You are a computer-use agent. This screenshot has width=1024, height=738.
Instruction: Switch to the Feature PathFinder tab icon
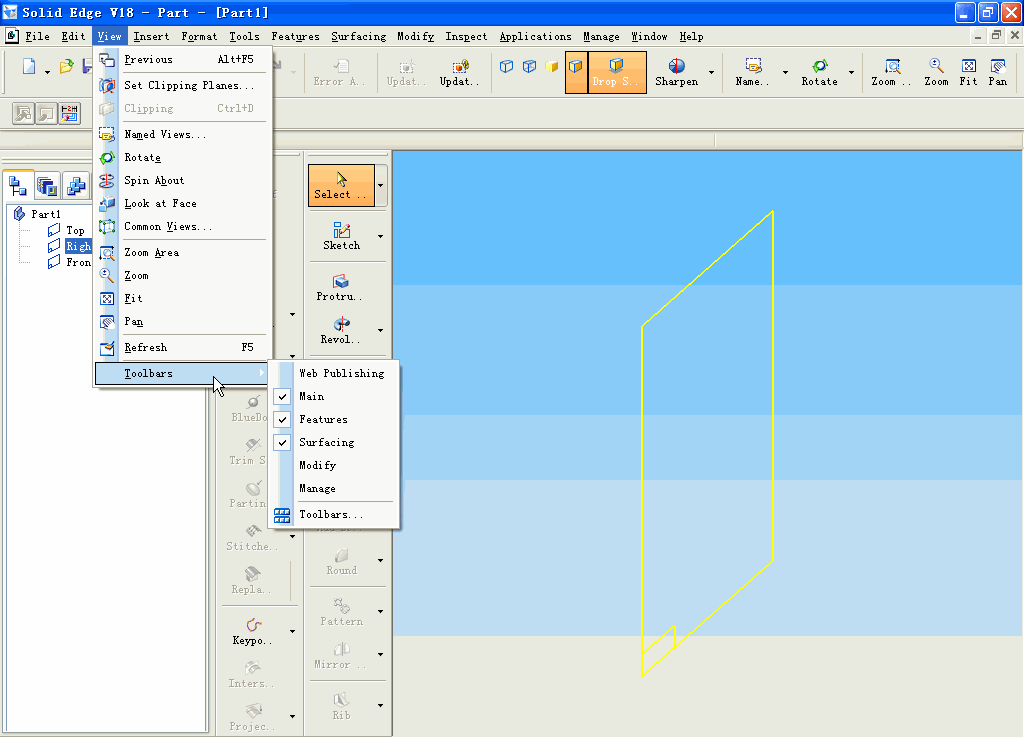[18, 186]
